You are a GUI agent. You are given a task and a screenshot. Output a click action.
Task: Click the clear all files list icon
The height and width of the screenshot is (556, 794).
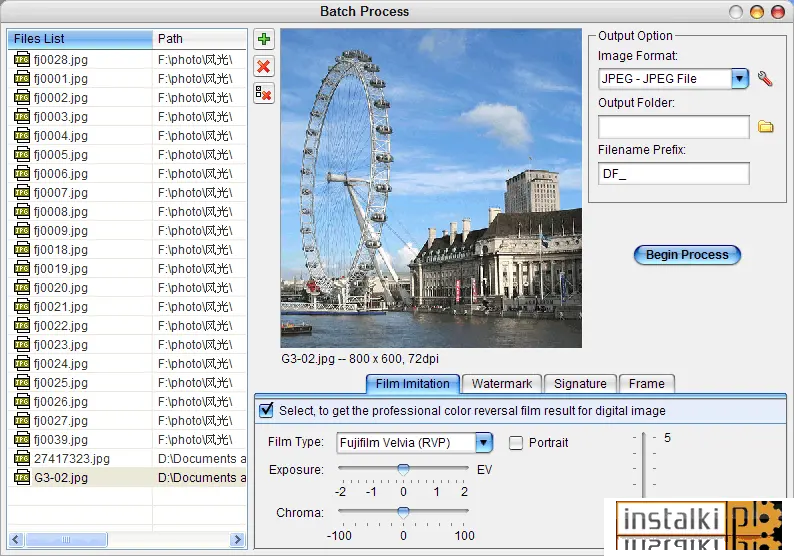(x=264, y=94)
